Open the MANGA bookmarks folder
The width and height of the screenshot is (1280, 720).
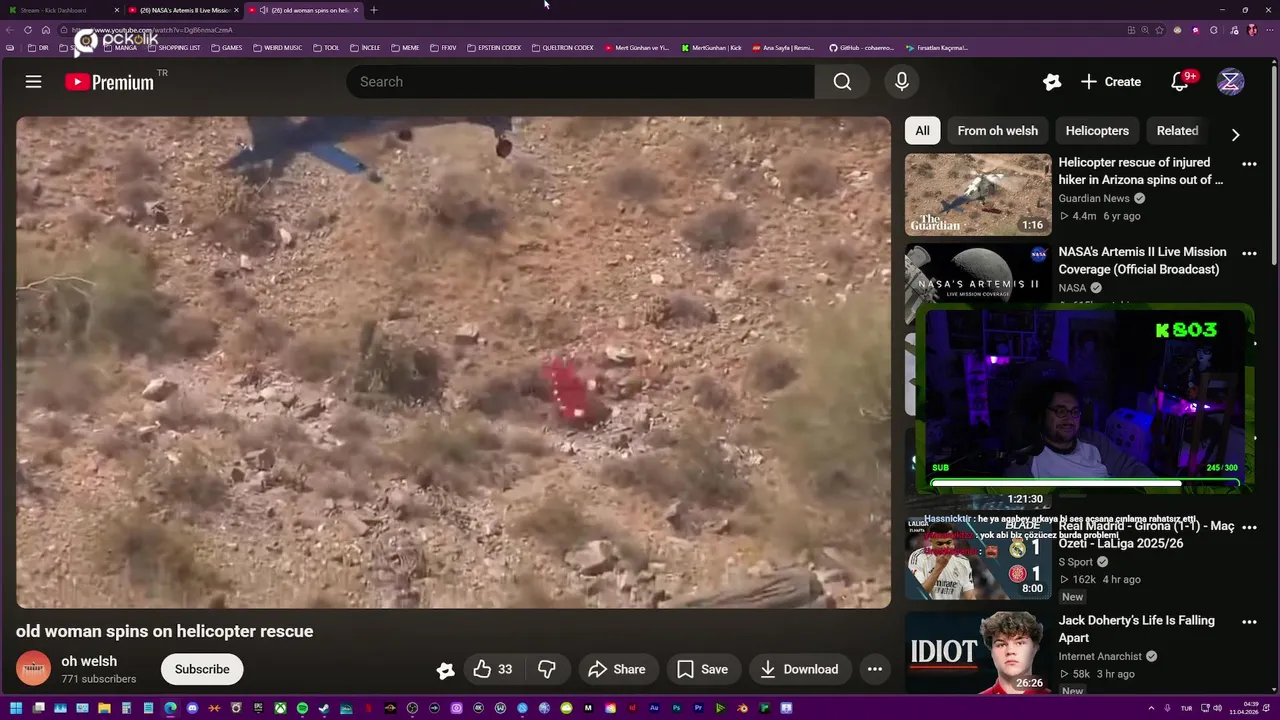[x=119, y=47]
